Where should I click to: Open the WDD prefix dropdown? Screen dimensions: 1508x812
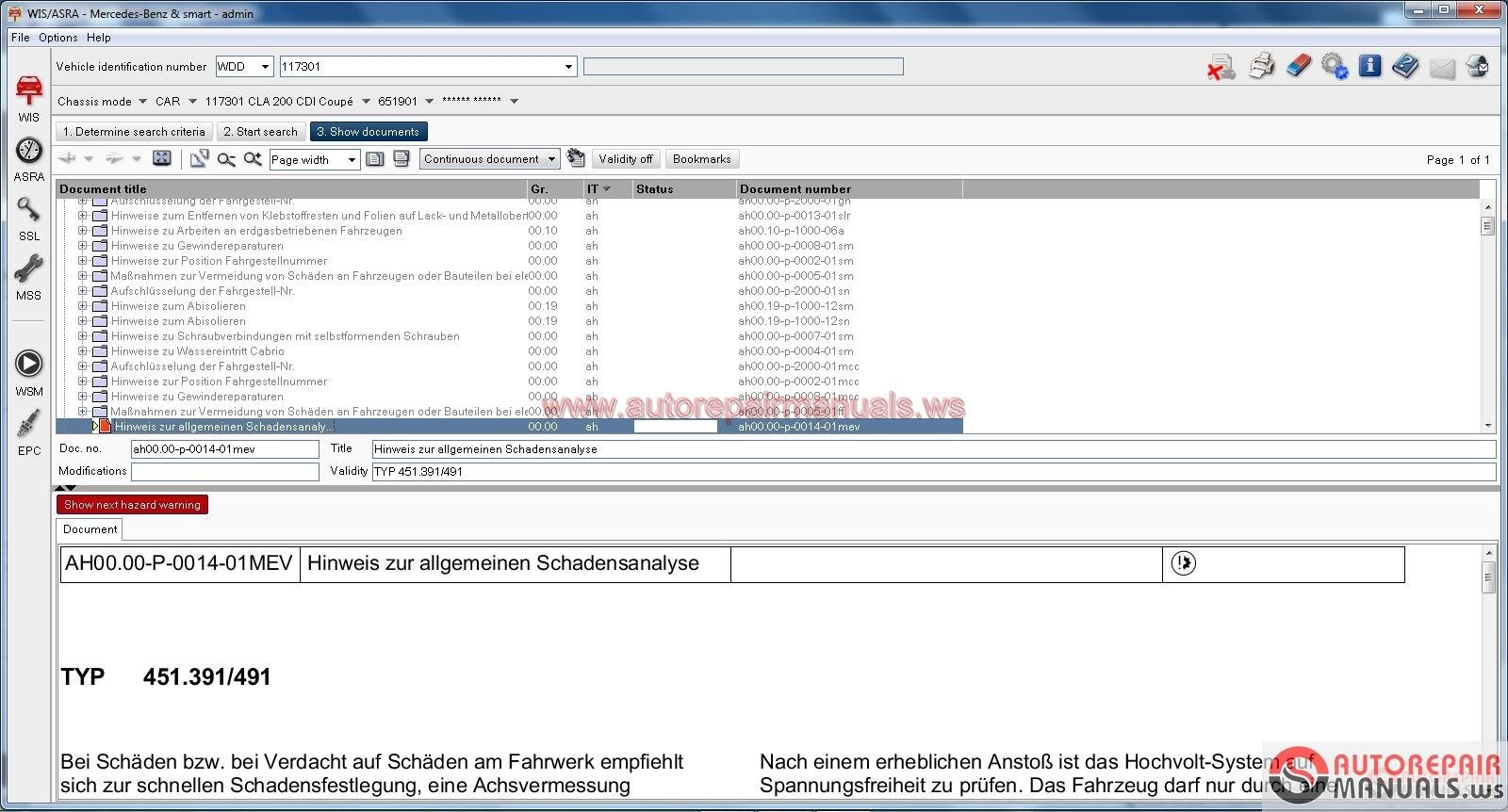(266, 67)
